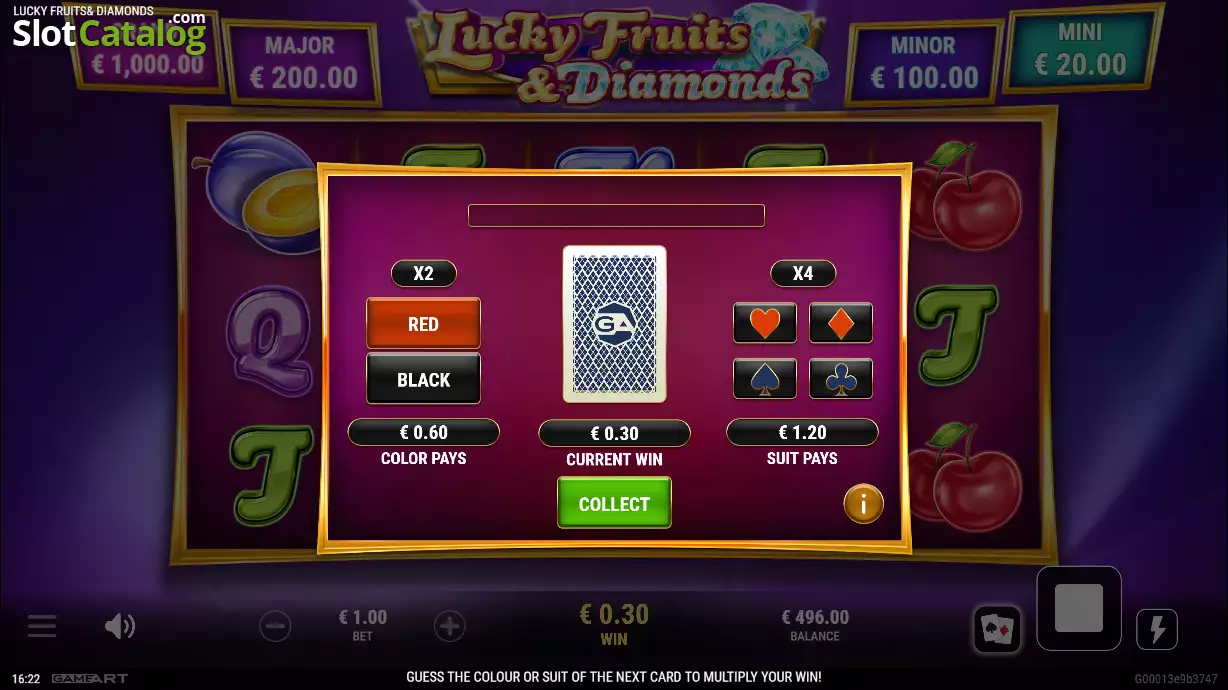Screen dimensions: 1228x690
Task: Click the MAJOR jackpot panel
Action: [300, 62]
